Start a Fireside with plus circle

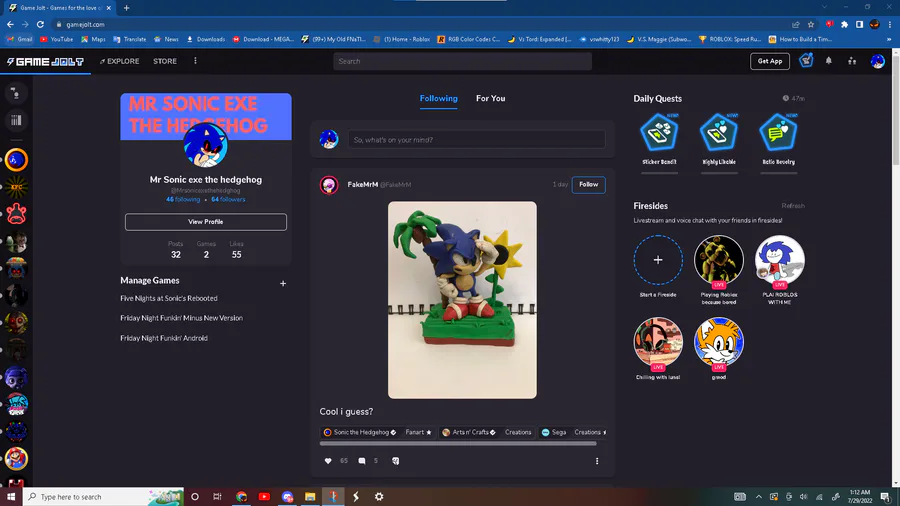tap(658, 260)
